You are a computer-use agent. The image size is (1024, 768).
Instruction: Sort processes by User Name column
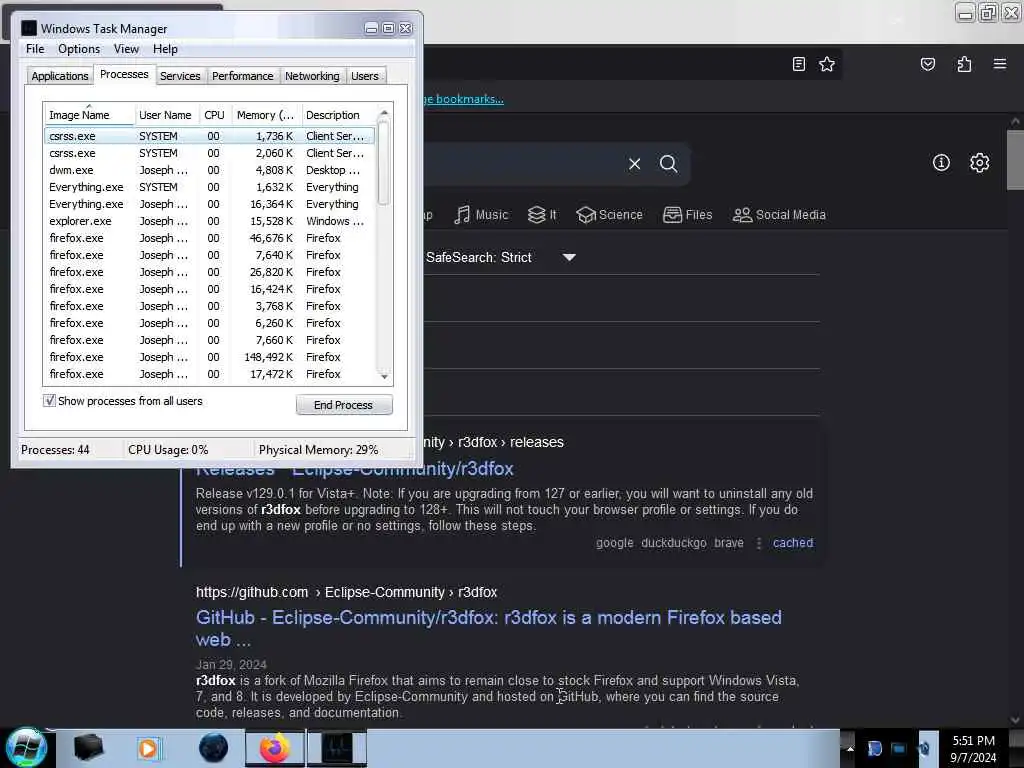(x=166, y=115)
